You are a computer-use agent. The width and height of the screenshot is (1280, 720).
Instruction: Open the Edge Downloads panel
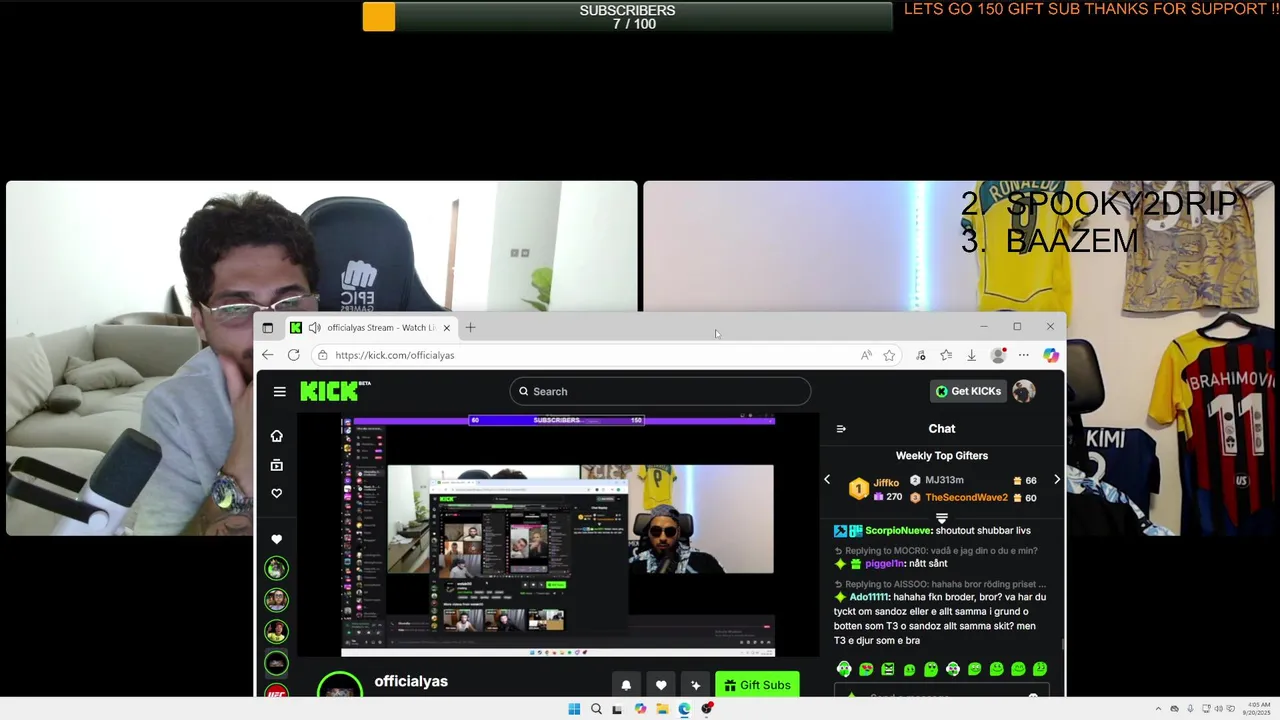pyautogui.click(x=971, y=355)
